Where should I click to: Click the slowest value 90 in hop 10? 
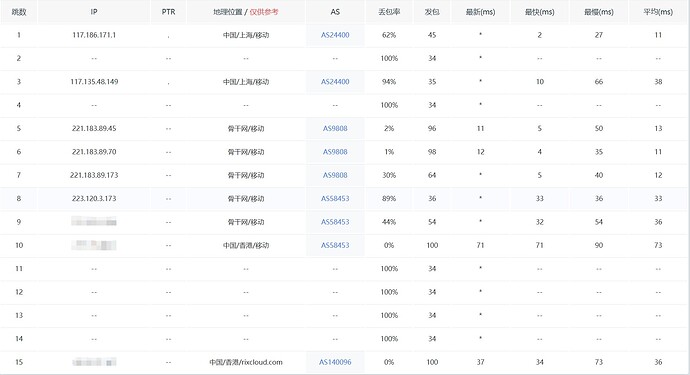[599, 245]
